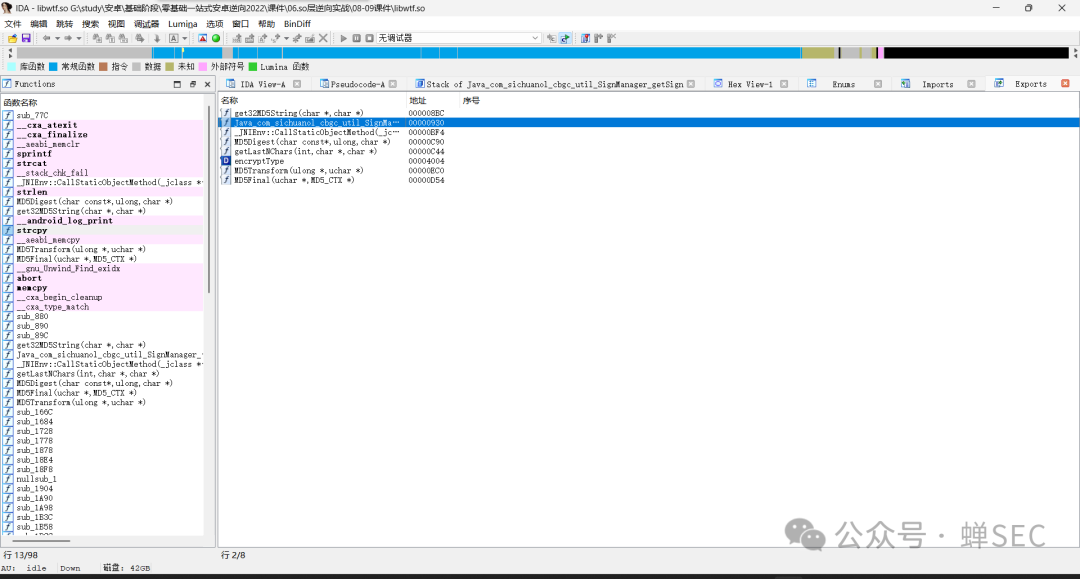1080x579 pixels.
Task: Click the text search 'A' toolbar icon
Action: (174, 39)
